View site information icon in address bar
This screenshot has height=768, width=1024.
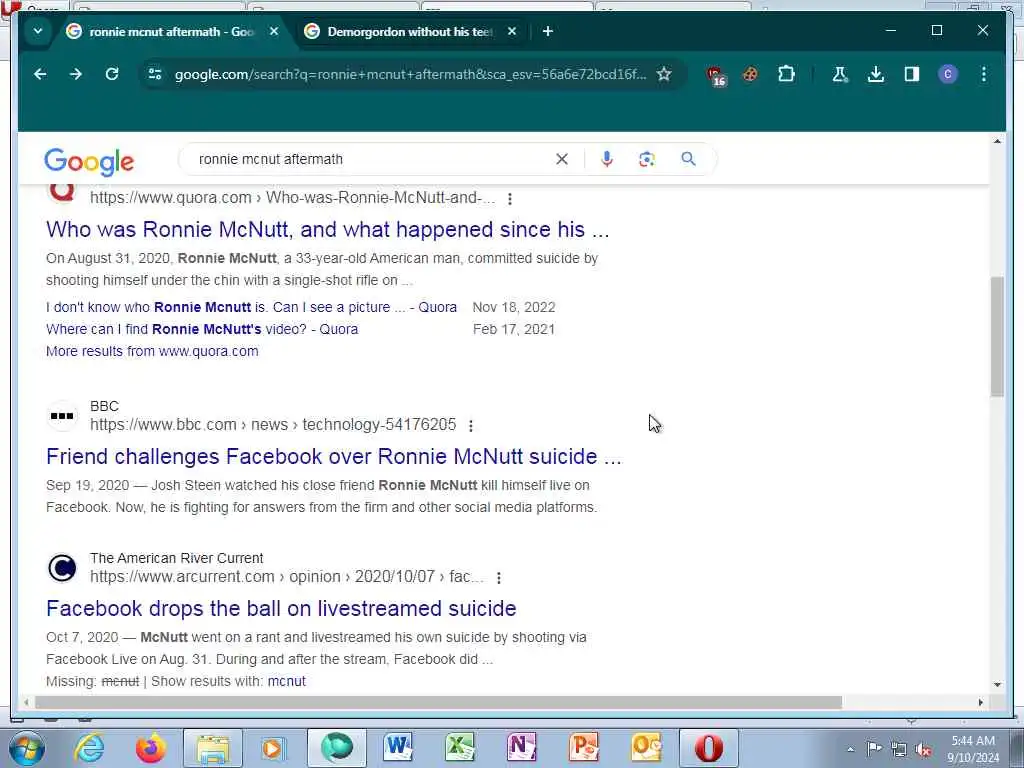[155, 74]
